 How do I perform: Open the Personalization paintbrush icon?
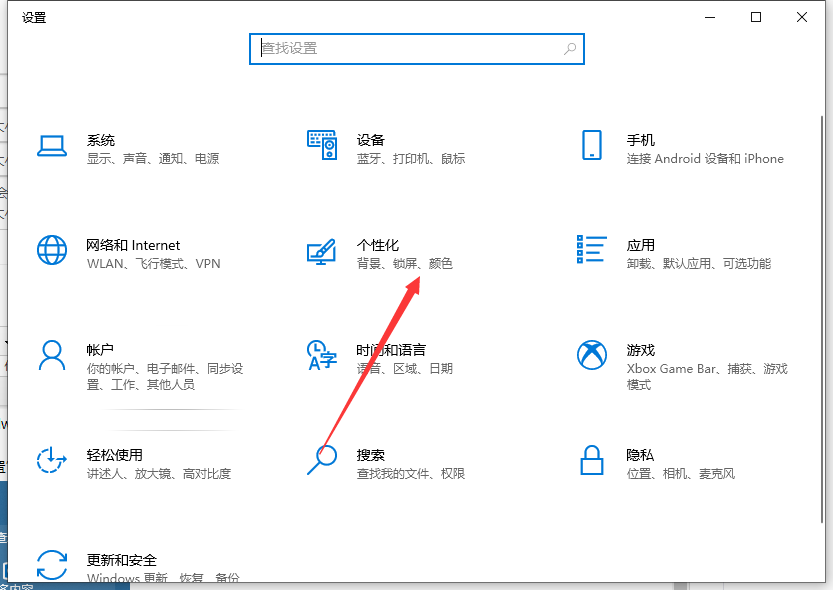point(322,251)
